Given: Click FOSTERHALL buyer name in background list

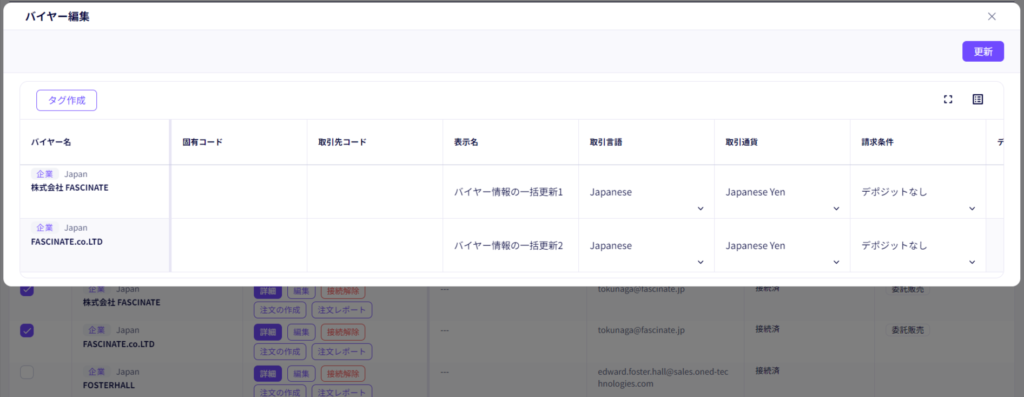Looking at the screenshot, I should tap(108, 385).
